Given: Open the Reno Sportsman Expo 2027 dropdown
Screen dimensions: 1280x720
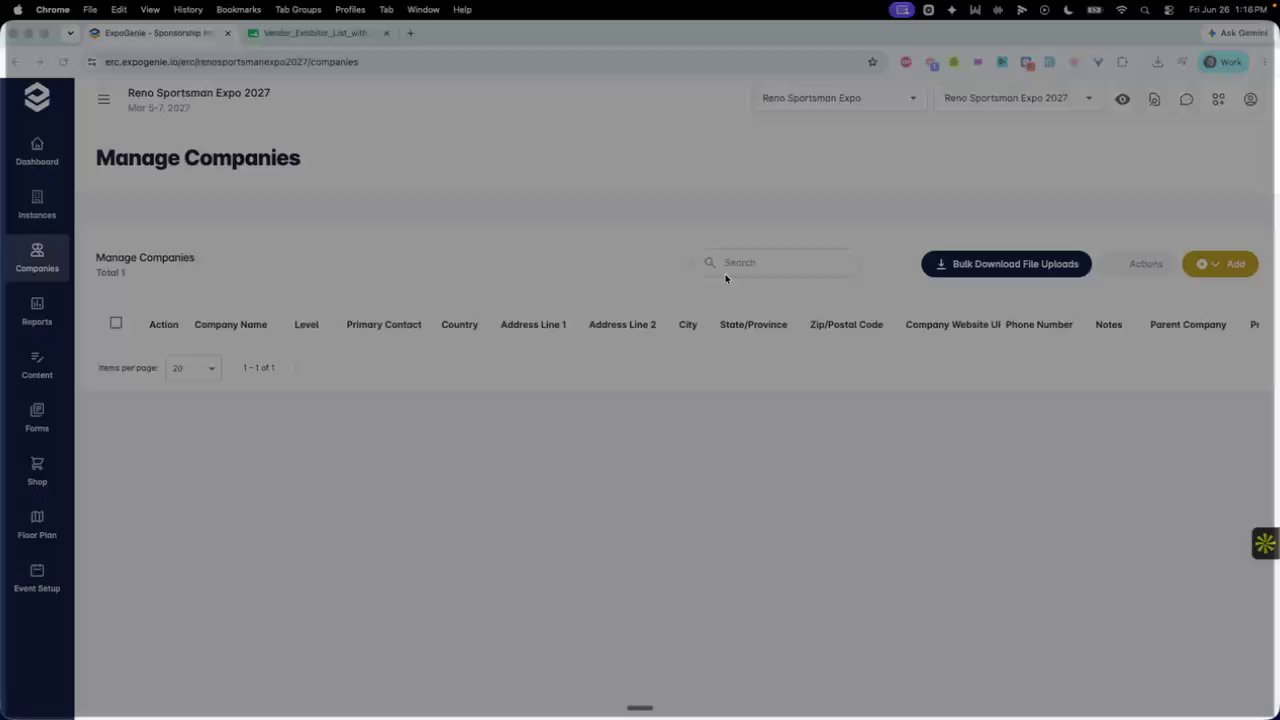Looking at the screenshot, I should pyautogui.click(x=1018, y=98).
